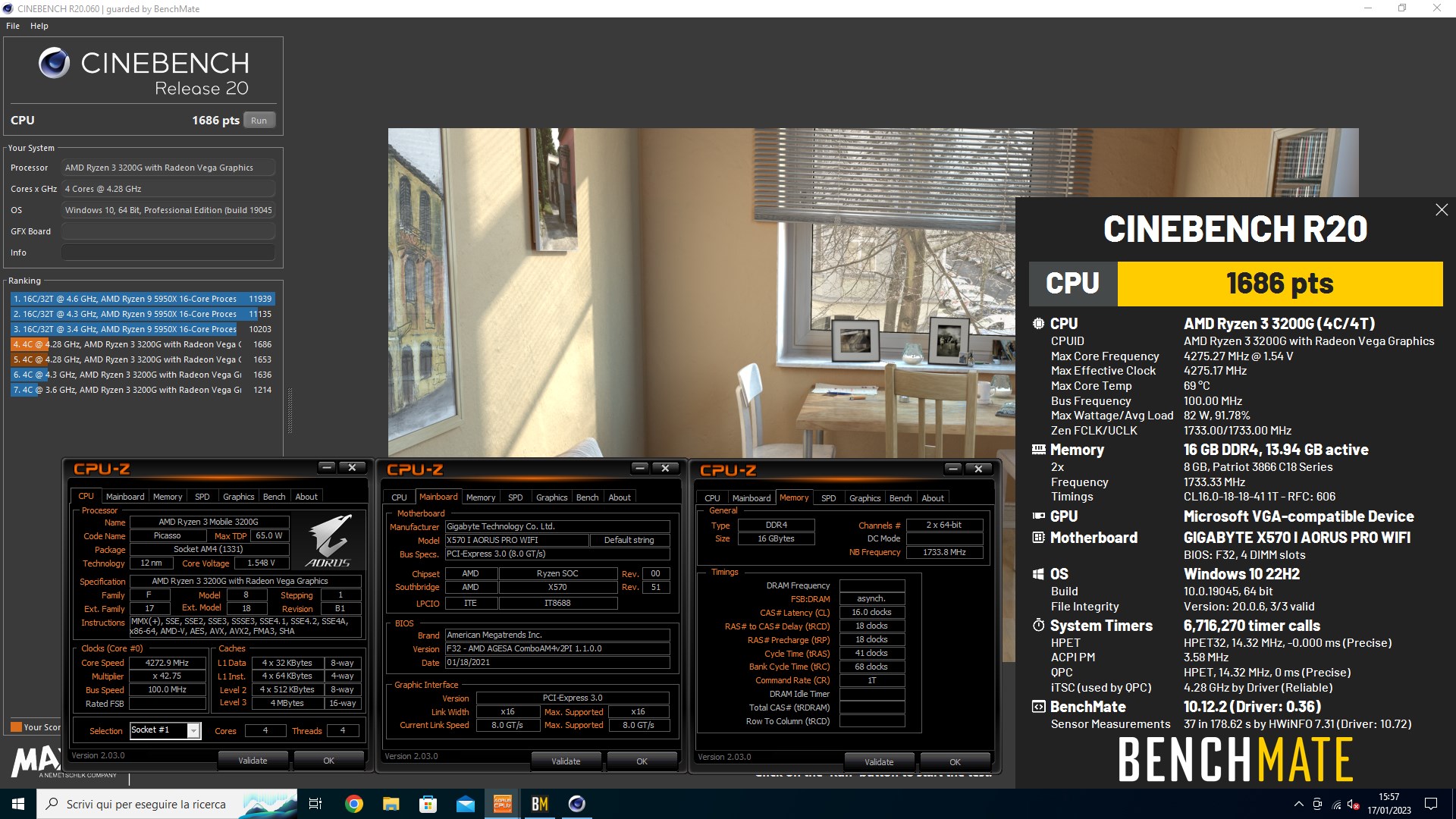Switch to Cinebench taskbar icon

click(576, 804)
